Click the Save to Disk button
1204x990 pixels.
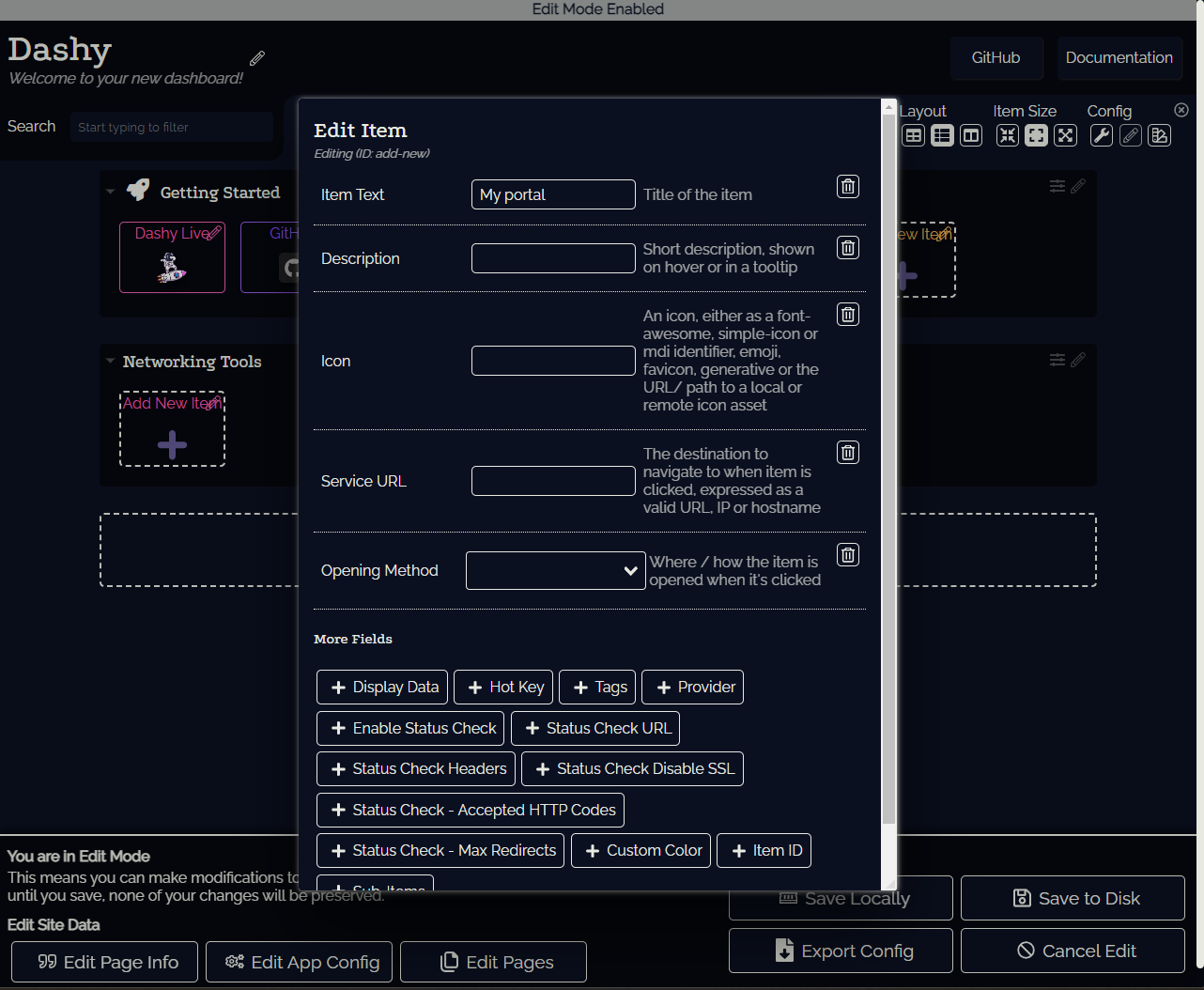(1073, 898)
